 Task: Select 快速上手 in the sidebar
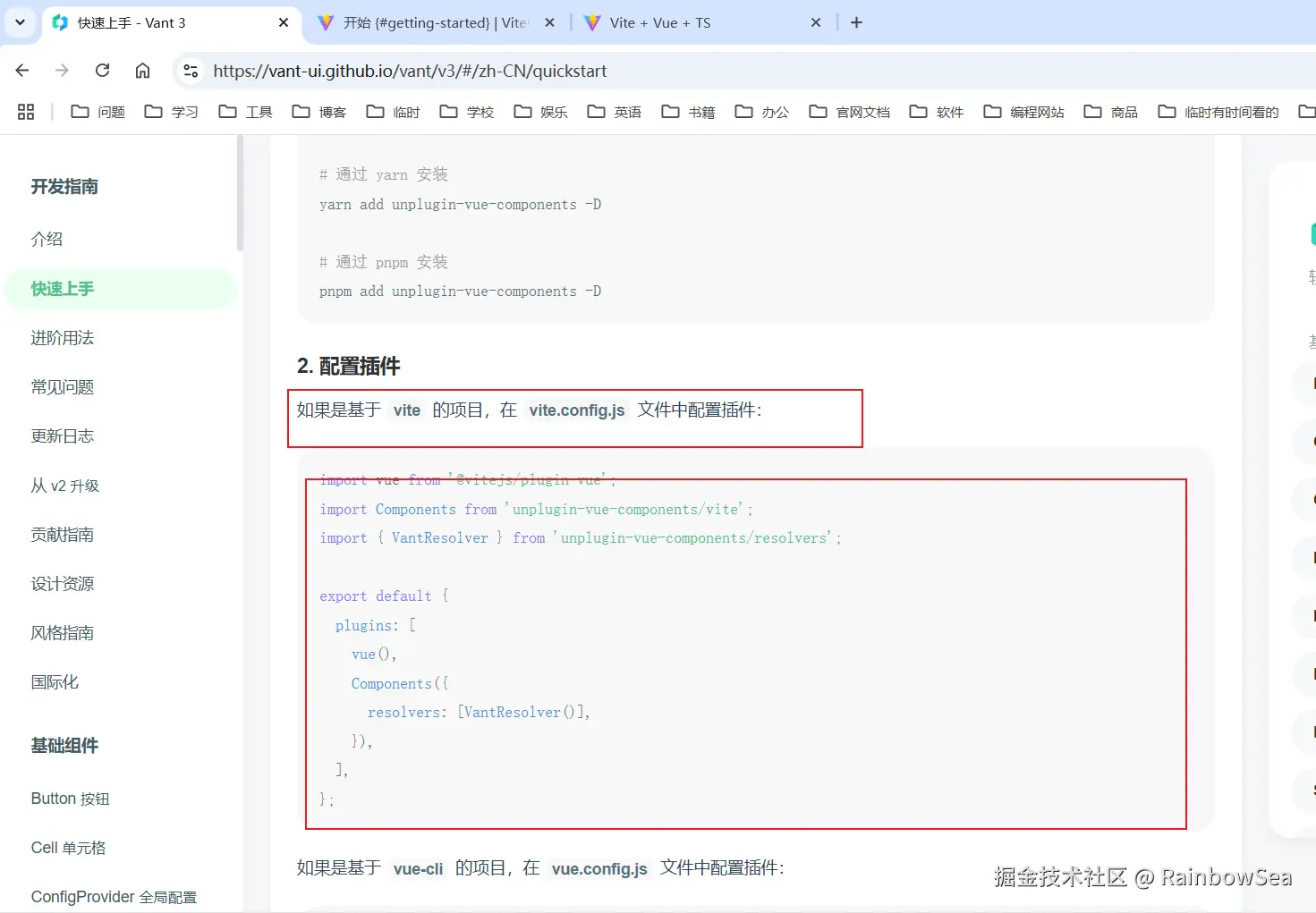pyautogui.click(x=120, y=289)
